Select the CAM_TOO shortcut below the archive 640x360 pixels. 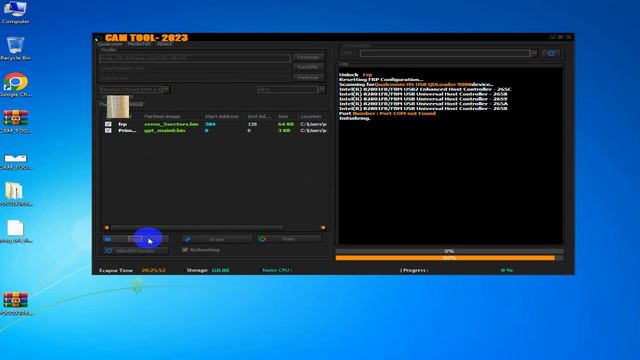point(16,161)
